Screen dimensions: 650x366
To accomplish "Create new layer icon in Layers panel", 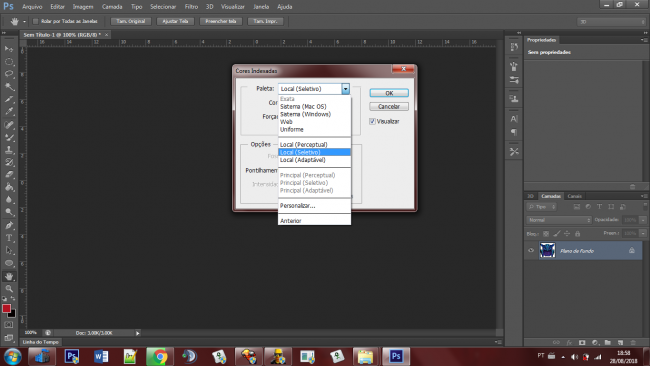I will click(621, 342).
